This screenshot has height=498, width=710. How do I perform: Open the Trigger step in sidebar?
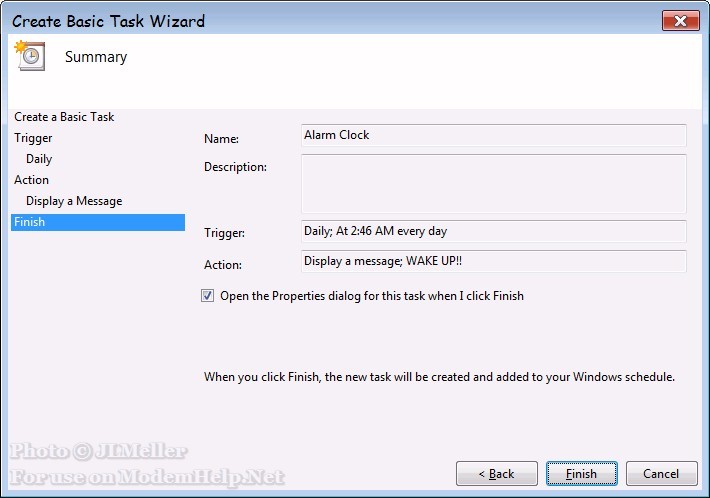tap(33, 138)
